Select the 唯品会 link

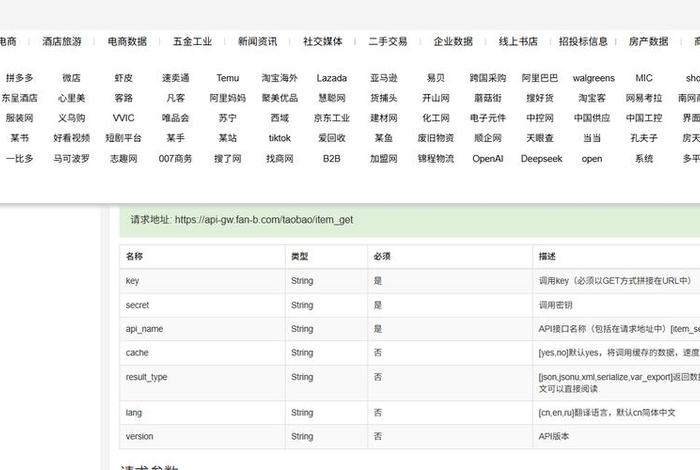click(x=175, y=118)
